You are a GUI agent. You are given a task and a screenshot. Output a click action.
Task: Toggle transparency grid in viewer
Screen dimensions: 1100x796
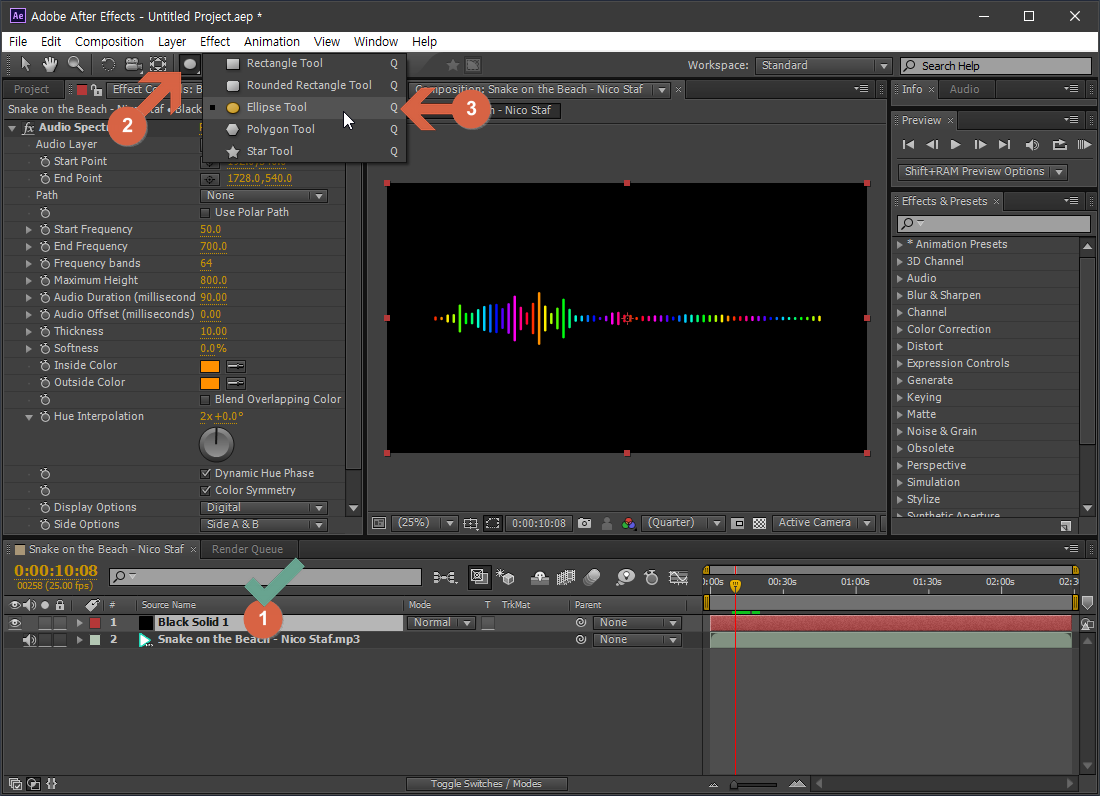(x=759, y=523)
